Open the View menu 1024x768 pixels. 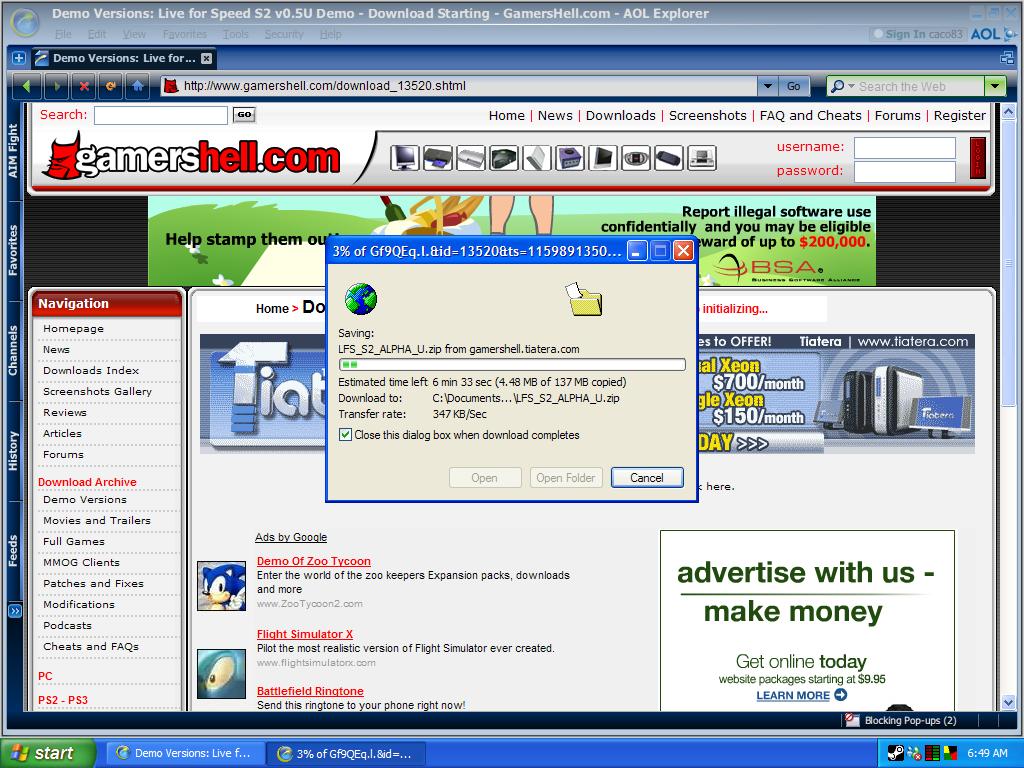134,34
